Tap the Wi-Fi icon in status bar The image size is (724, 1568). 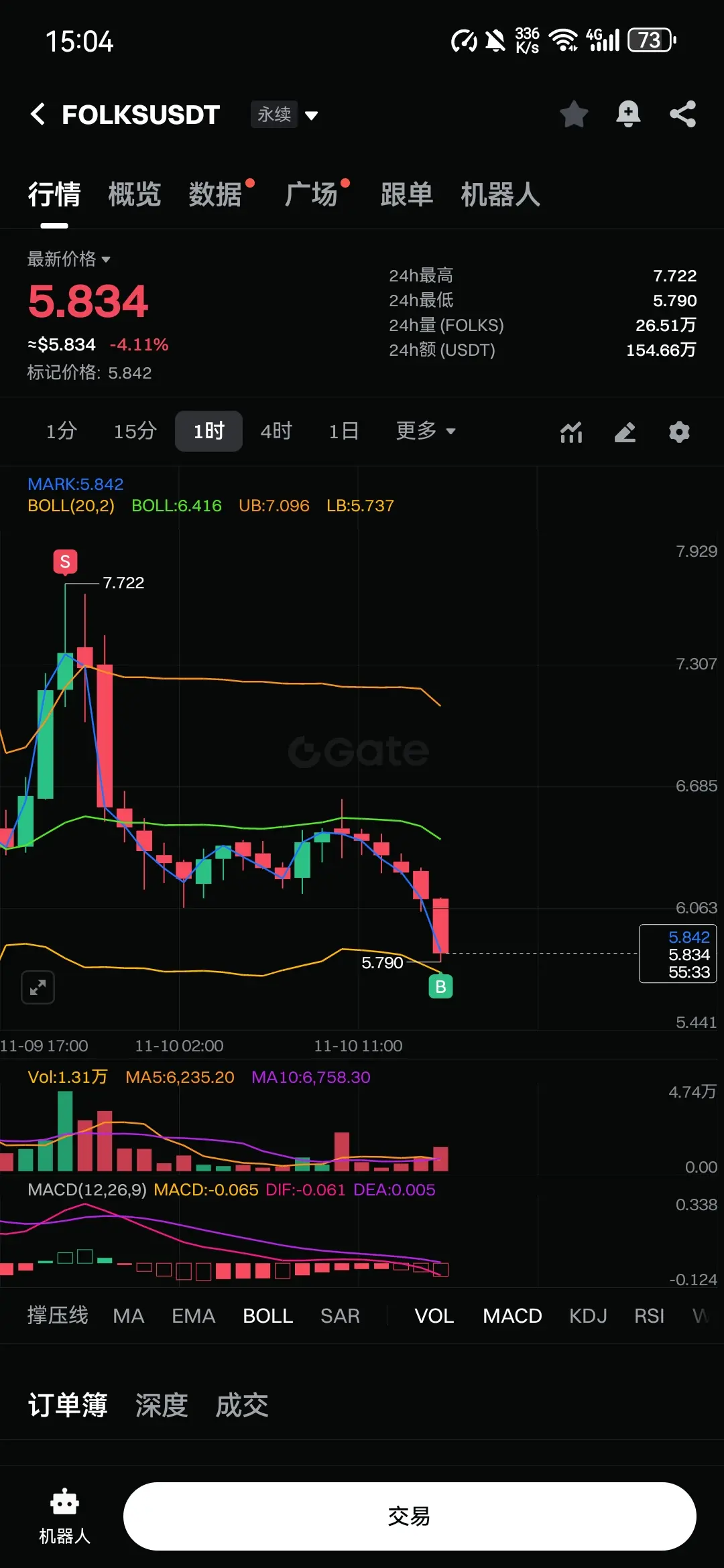(x=563, y=40)
